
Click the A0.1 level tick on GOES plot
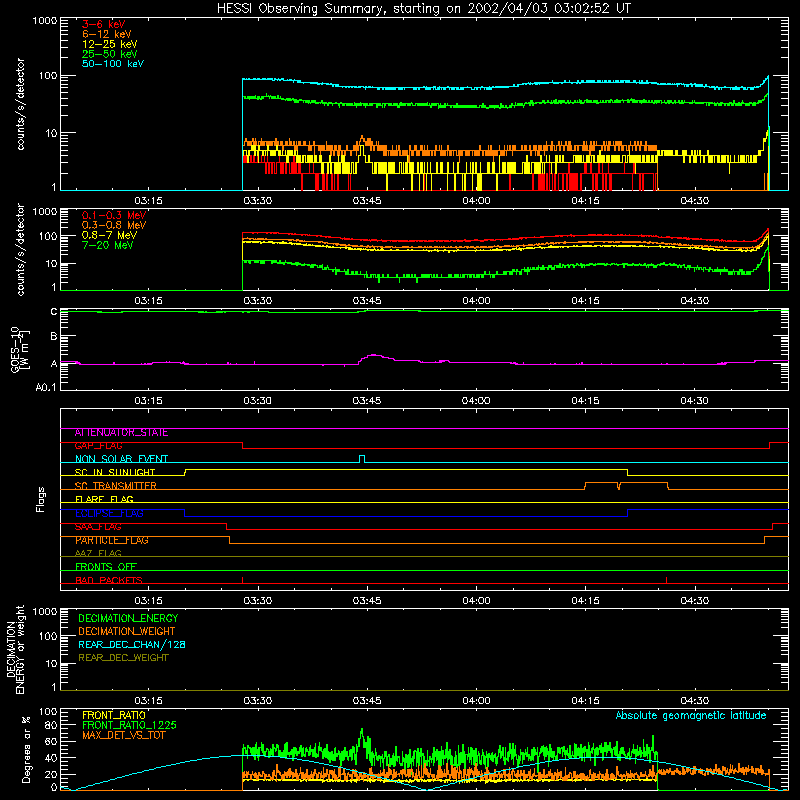[x=46, y=387]
